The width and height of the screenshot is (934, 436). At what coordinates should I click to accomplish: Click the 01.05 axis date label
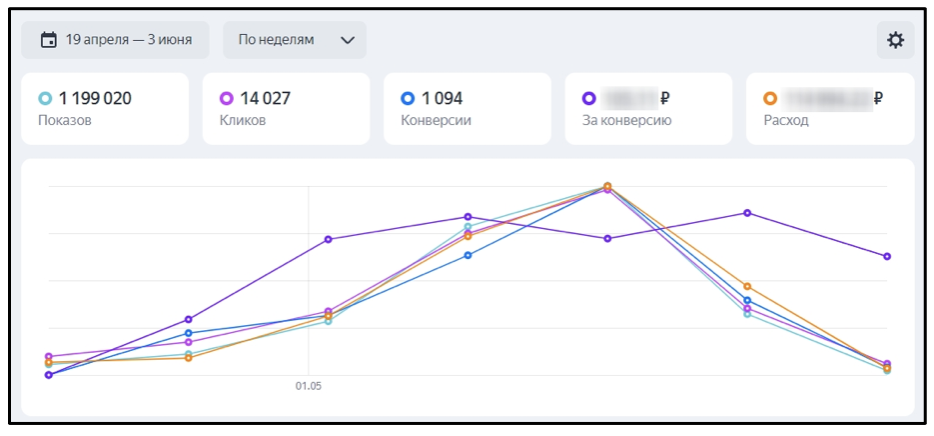309,387
